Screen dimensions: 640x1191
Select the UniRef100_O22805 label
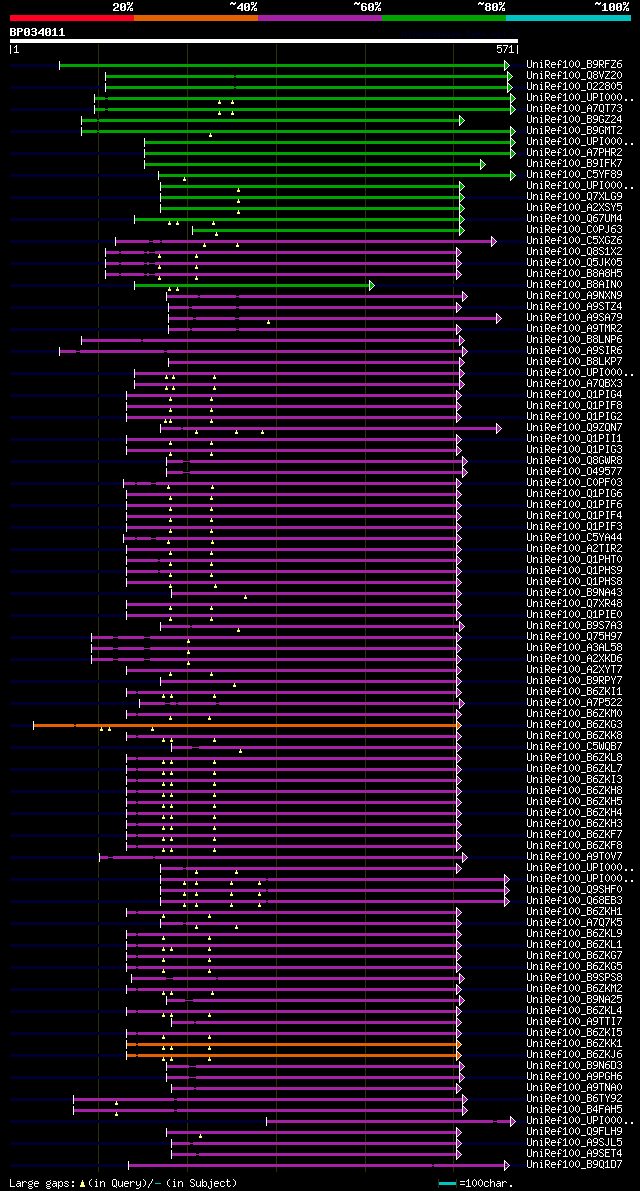(574, 87)
